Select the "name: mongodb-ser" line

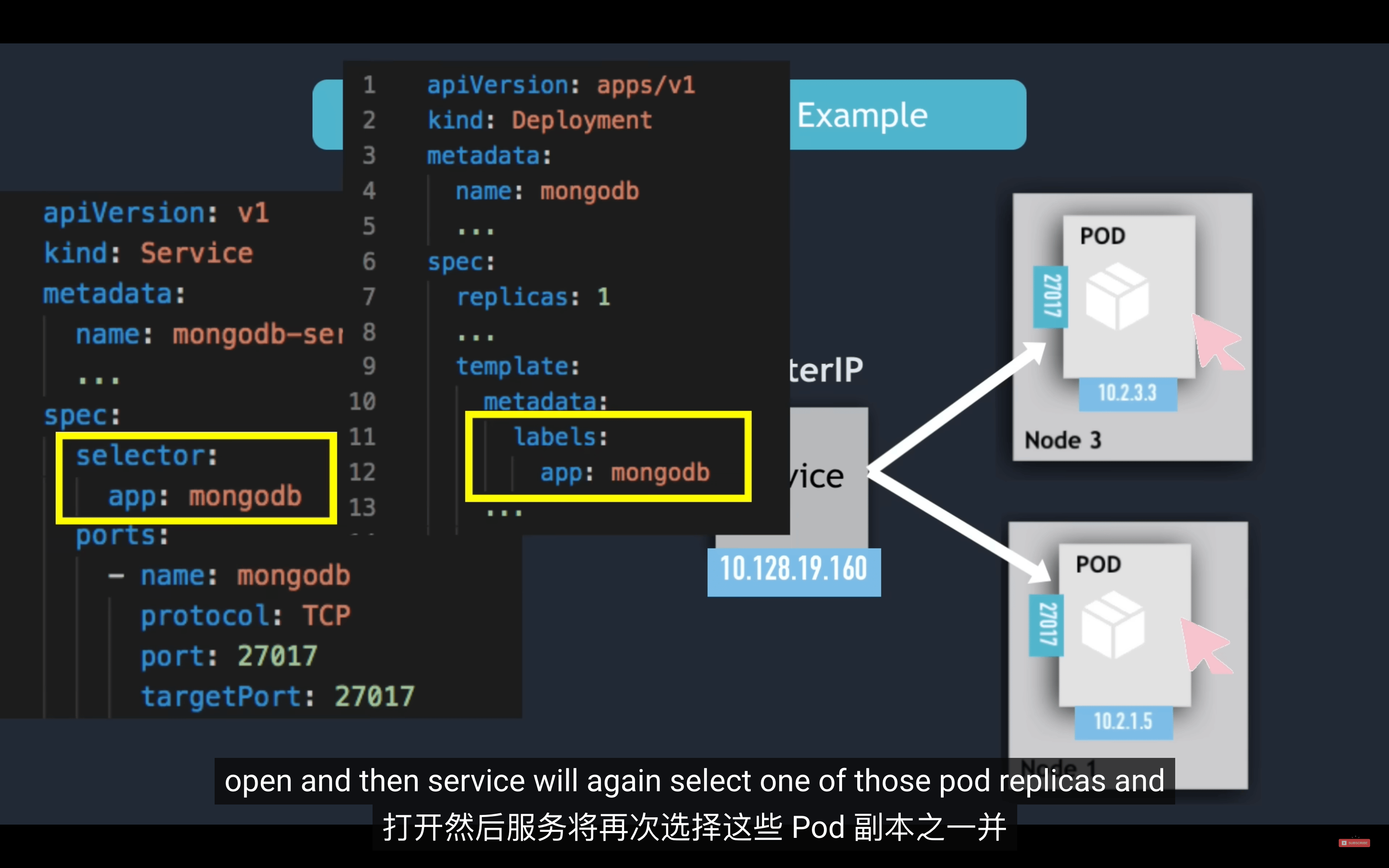click(209, 335)
